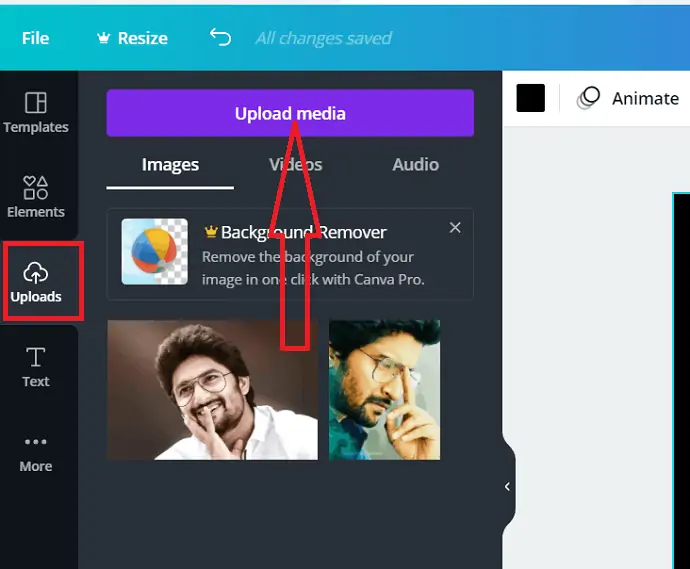Viewport: 690px width, 569px height.
Task: Open the More sidebar options
Action: pyautogui.click(x=36, y=454)
